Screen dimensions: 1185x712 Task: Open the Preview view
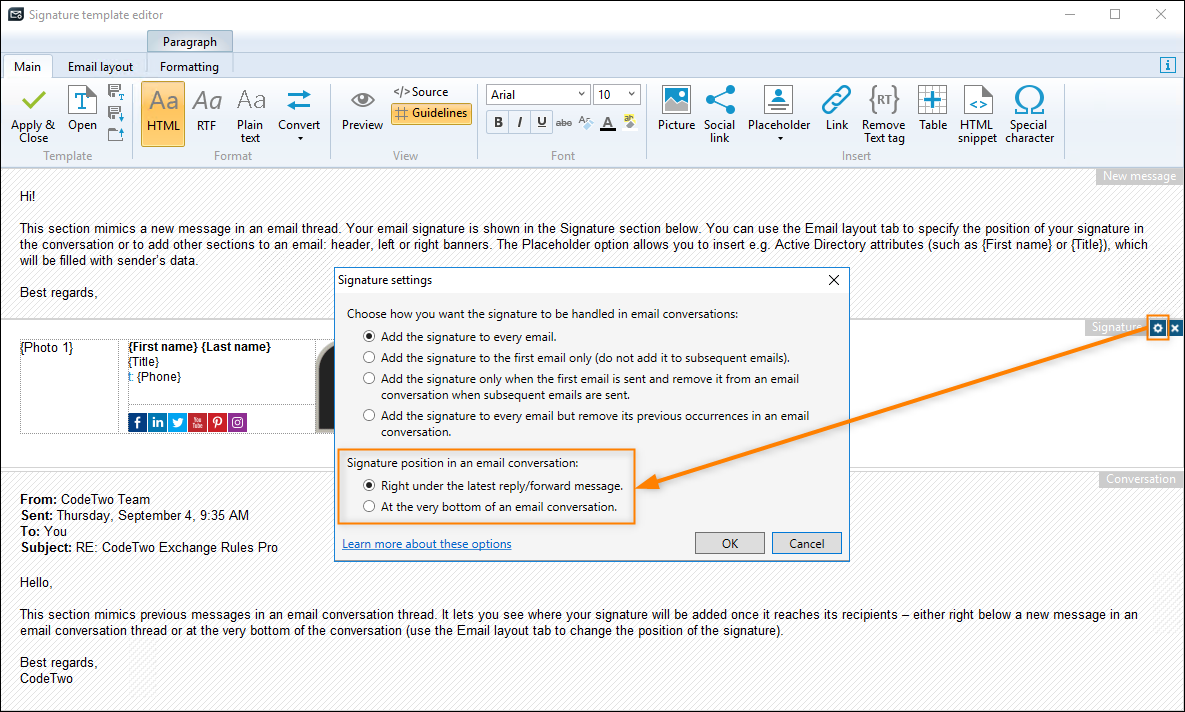pos(362,112)
